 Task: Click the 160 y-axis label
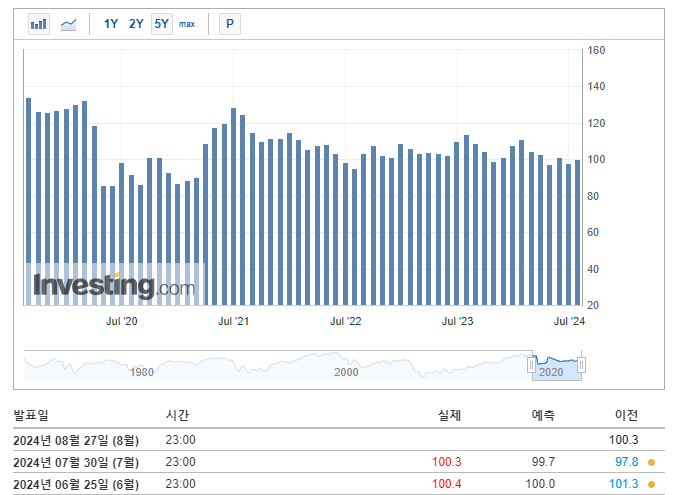tap(596, 50)
